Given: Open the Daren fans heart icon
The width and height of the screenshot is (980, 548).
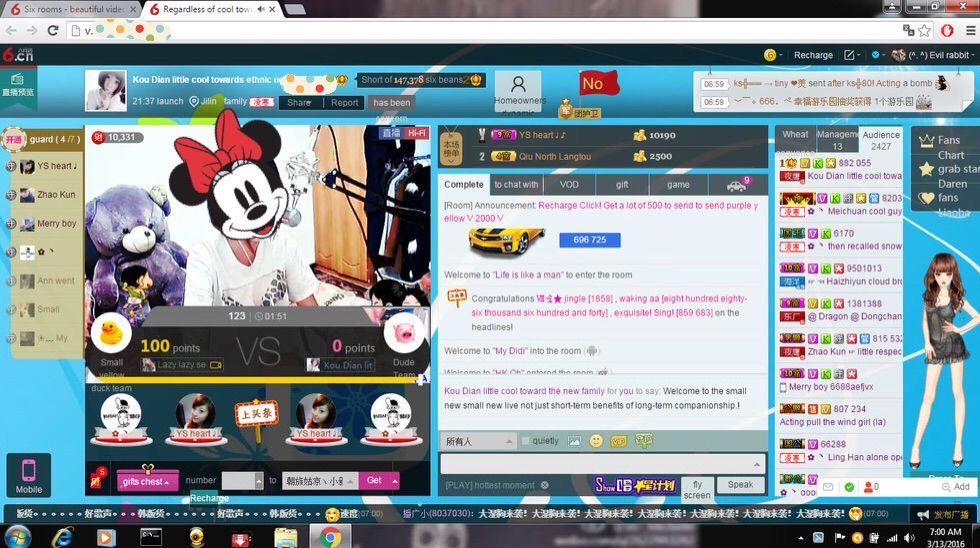Looking at the screenshot, I should pyautogui.click(x=926, y=198).
